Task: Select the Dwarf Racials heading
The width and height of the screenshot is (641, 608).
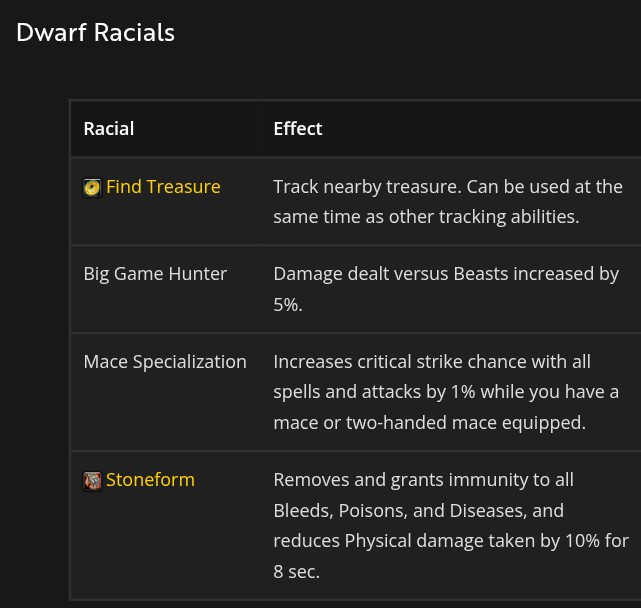Action: (x=96, y=32)
